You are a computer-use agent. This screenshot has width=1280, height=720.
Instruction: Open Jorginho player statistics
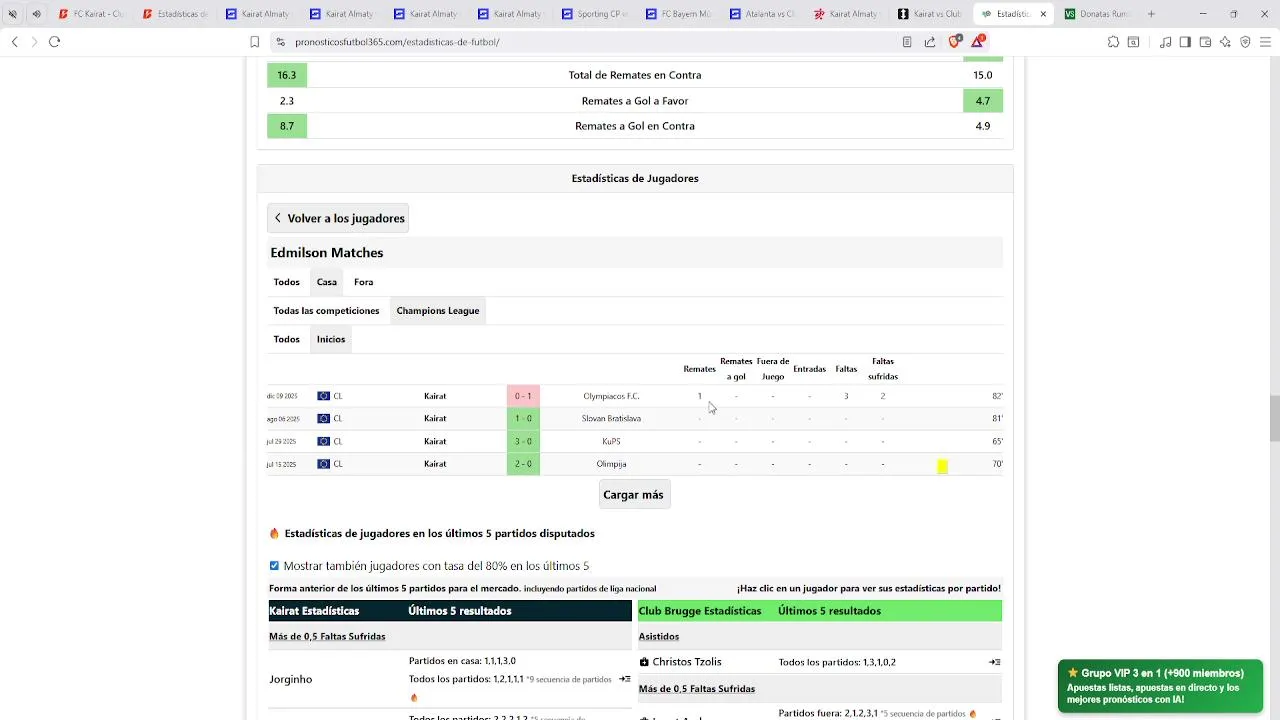pyautogui.click(x=291, y=679)
